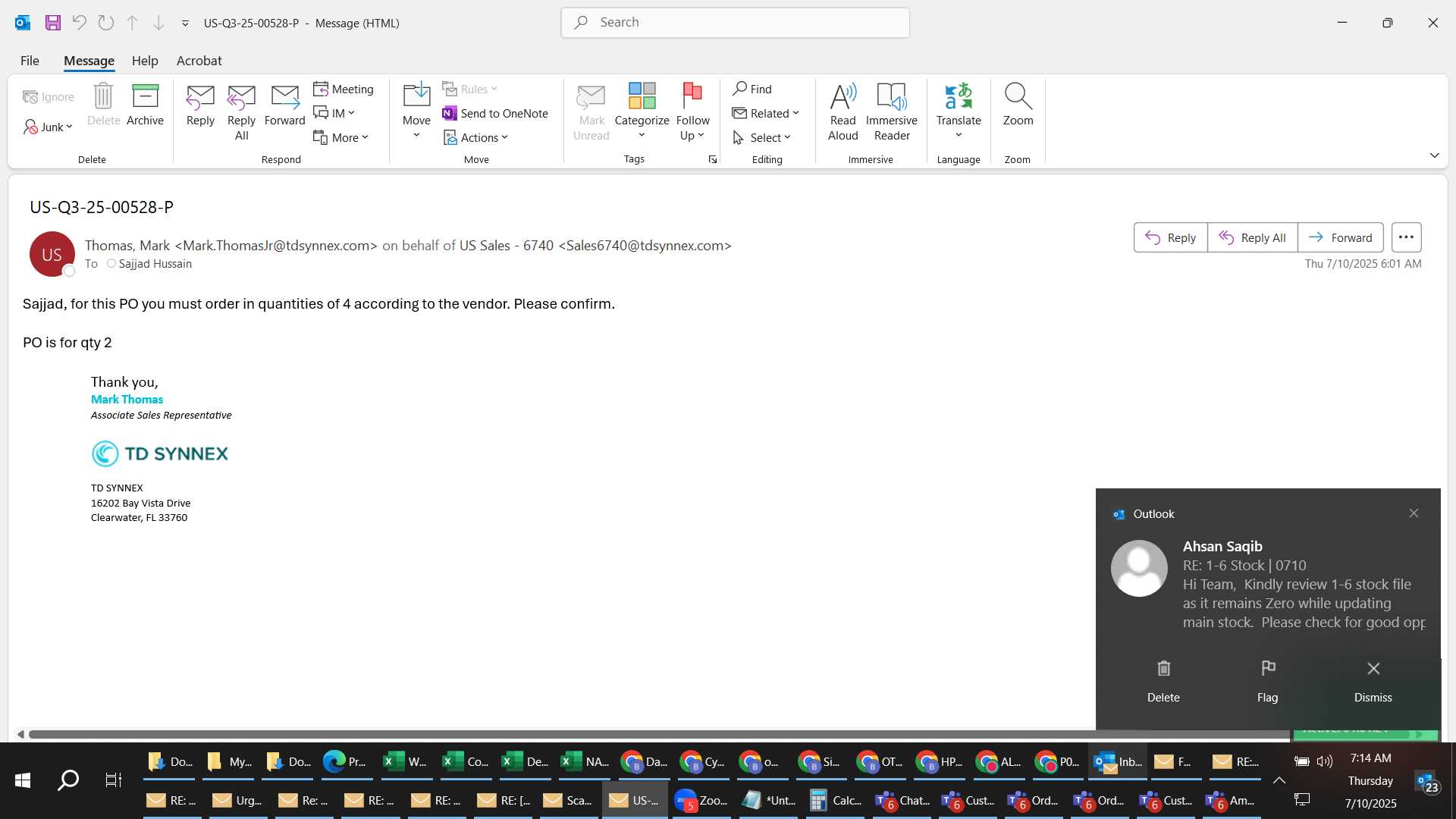Open the Related dropdown
This screenshot has height=819, width=1456.
tap(766, 113)
